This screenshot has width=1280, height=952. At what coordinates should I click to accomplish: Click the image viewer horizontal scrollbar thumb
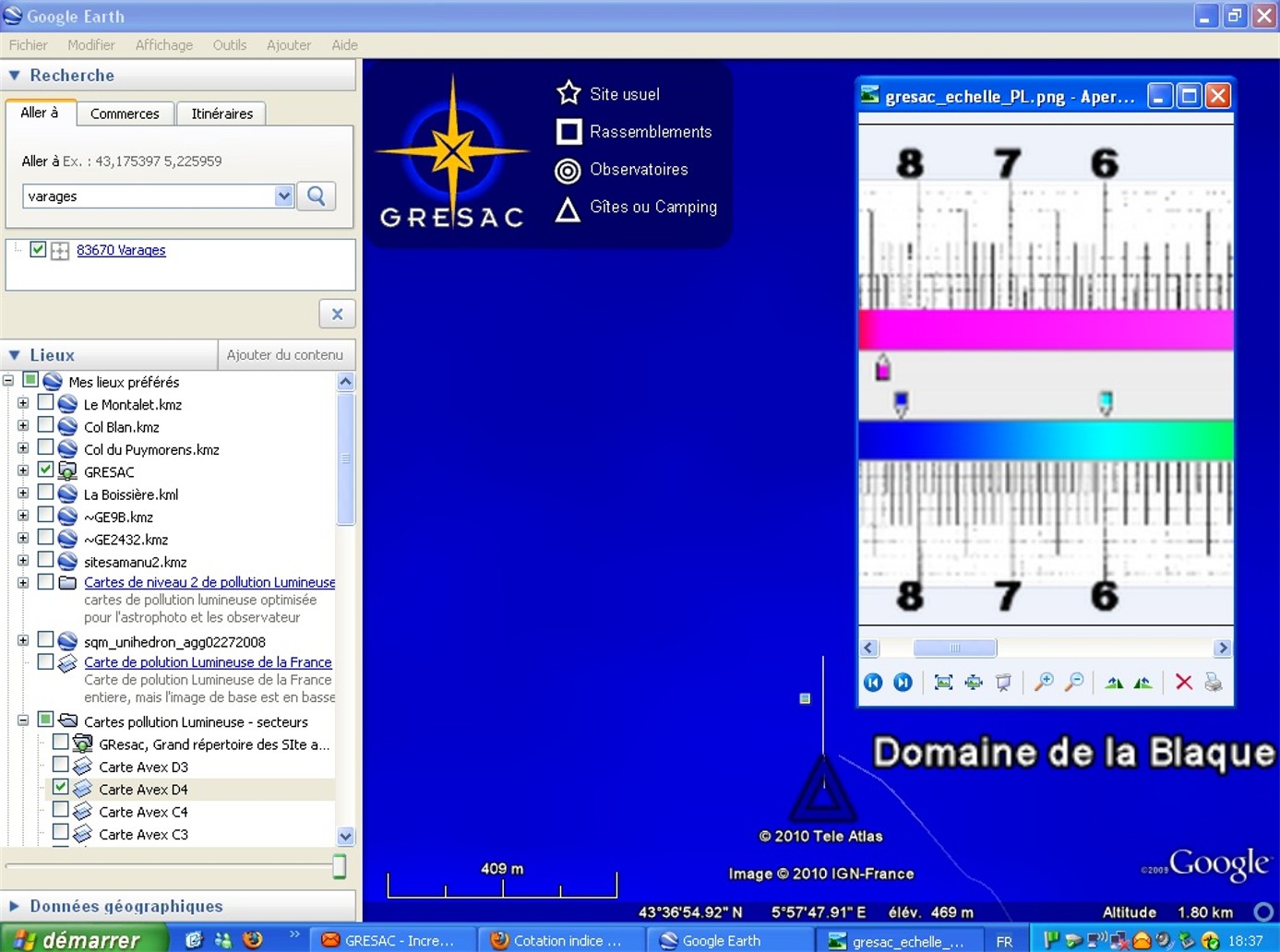[x=954, y=648]
